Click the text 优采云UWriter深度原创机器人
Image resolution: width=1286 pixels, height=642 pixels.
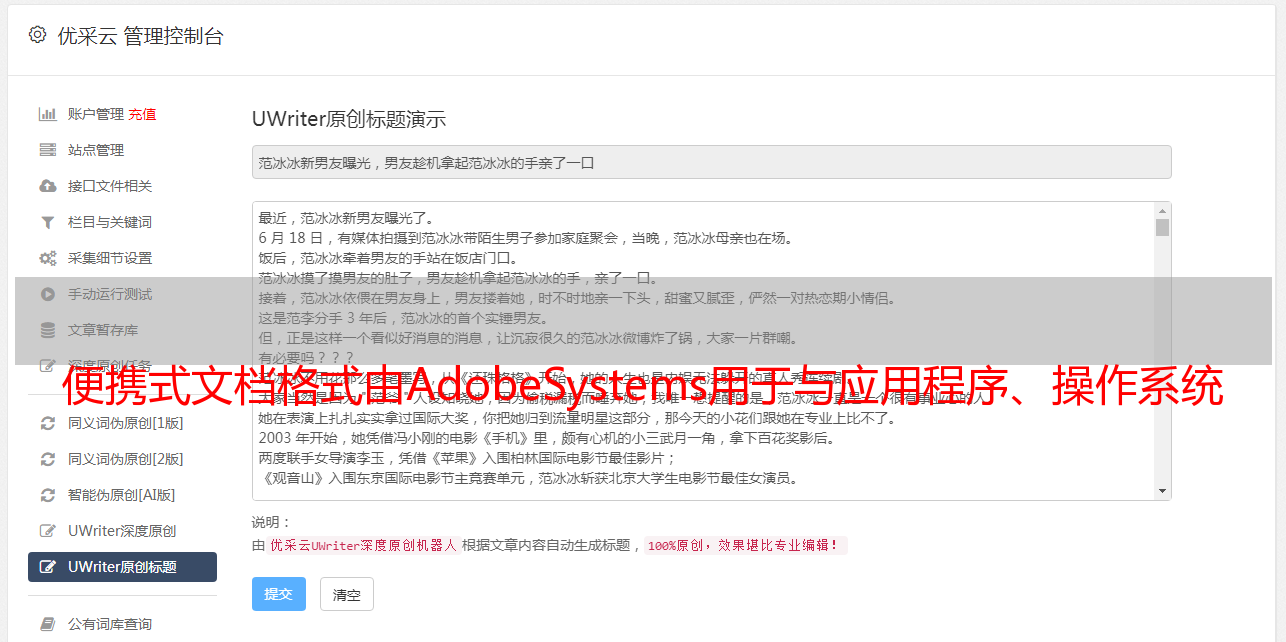coord(363,546)
